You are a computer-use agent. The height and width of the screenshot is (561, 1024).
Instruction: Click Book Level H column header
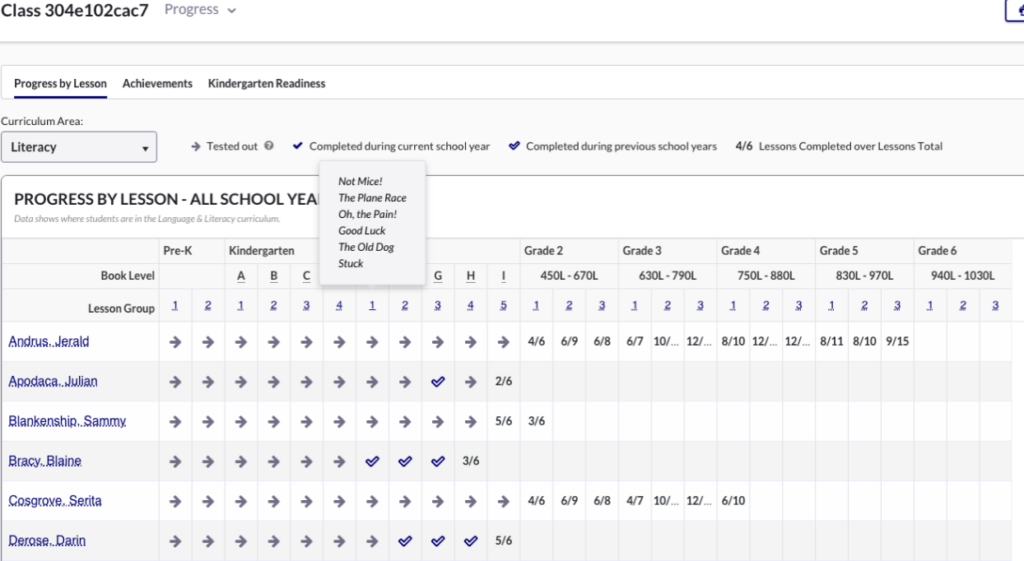tap(471, 276)
